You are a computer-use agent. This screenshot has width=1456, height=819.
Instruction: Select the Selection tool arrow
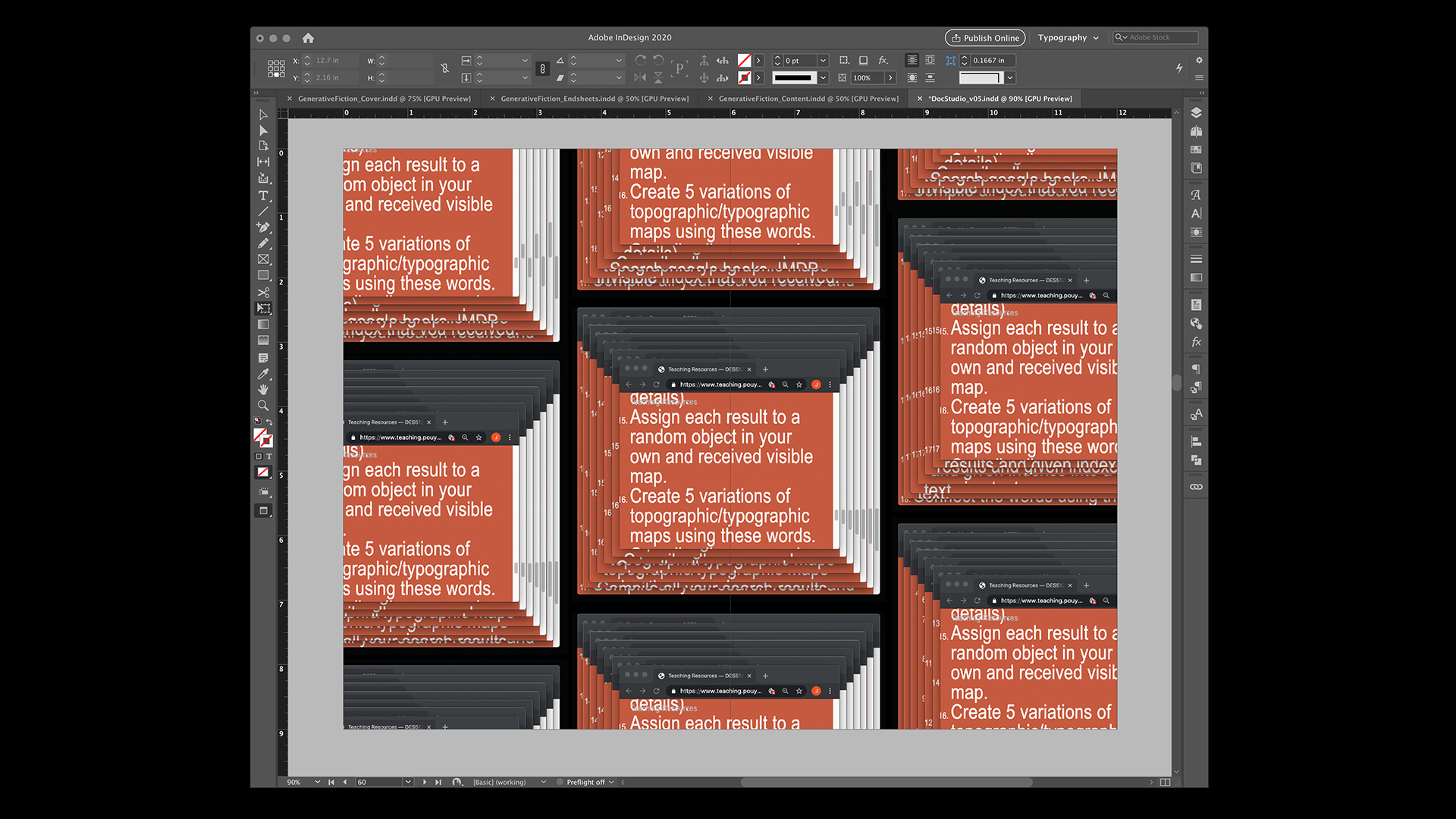click(263, 115)
